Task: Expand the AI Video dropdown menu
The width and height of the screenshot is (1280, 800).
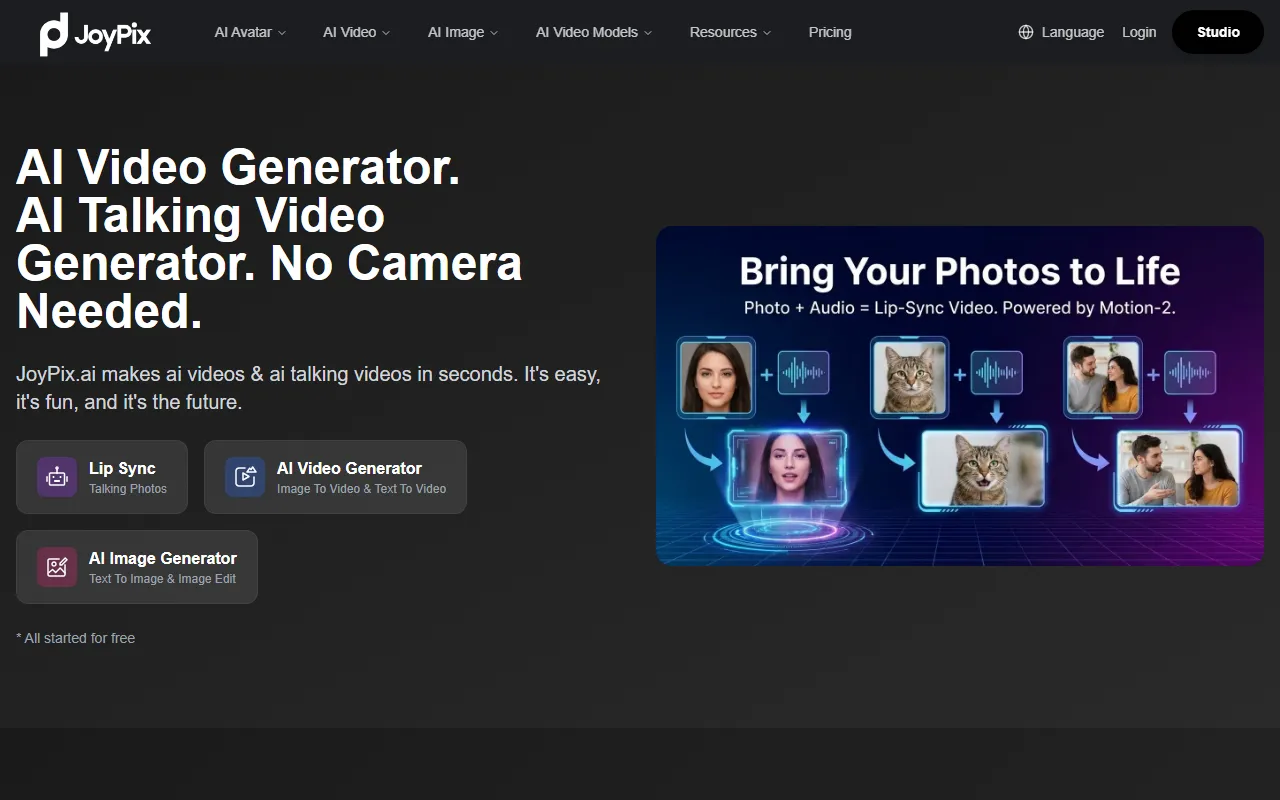Action: point(356,32)
